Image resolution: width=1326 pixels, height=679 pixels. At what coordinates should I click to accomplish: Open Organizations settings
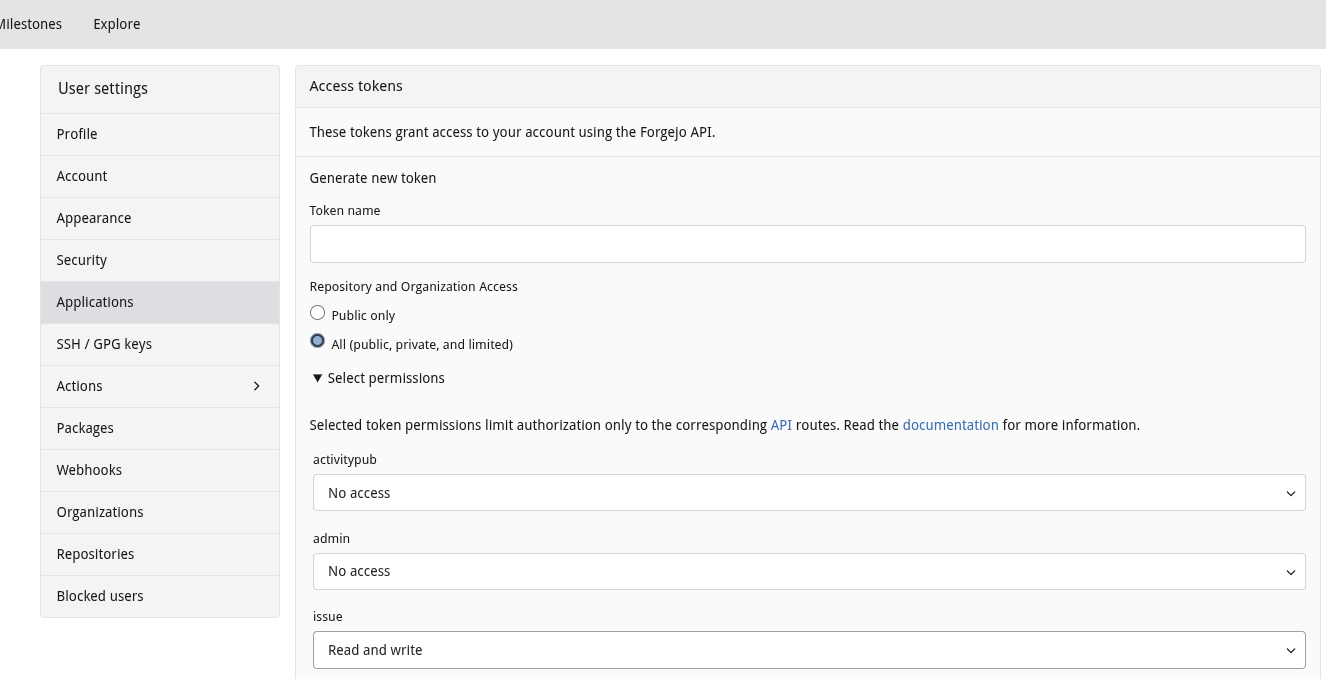pos(100,512)
